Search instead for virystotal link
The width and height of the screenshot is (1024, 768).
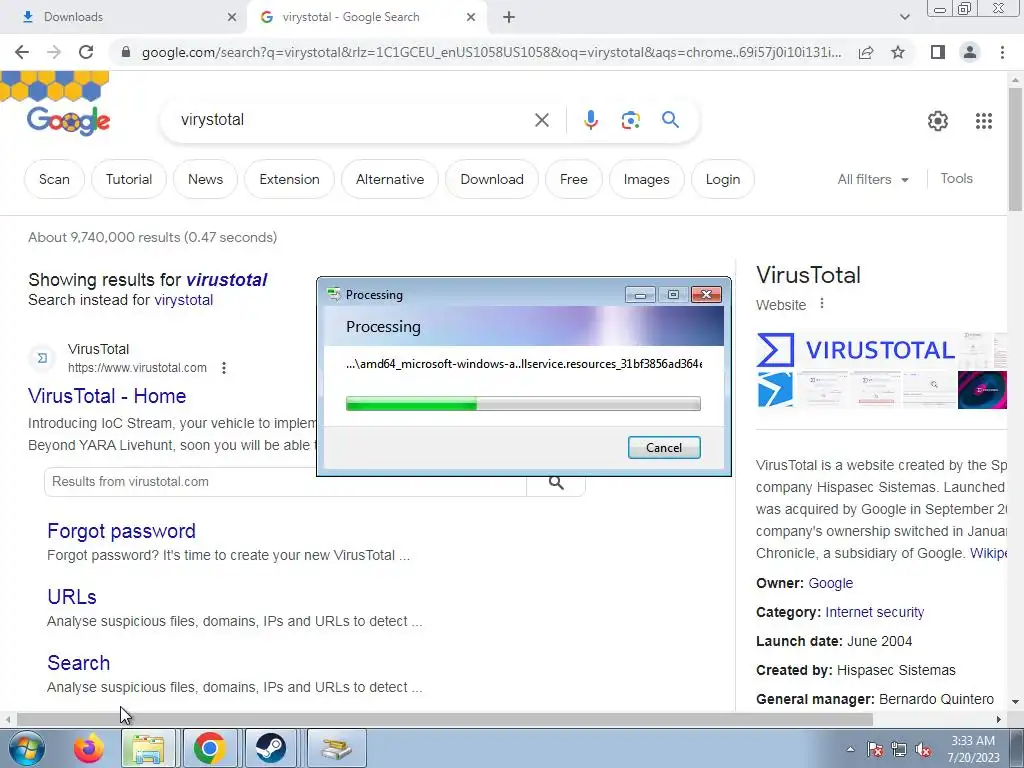[x=184, y=300]
